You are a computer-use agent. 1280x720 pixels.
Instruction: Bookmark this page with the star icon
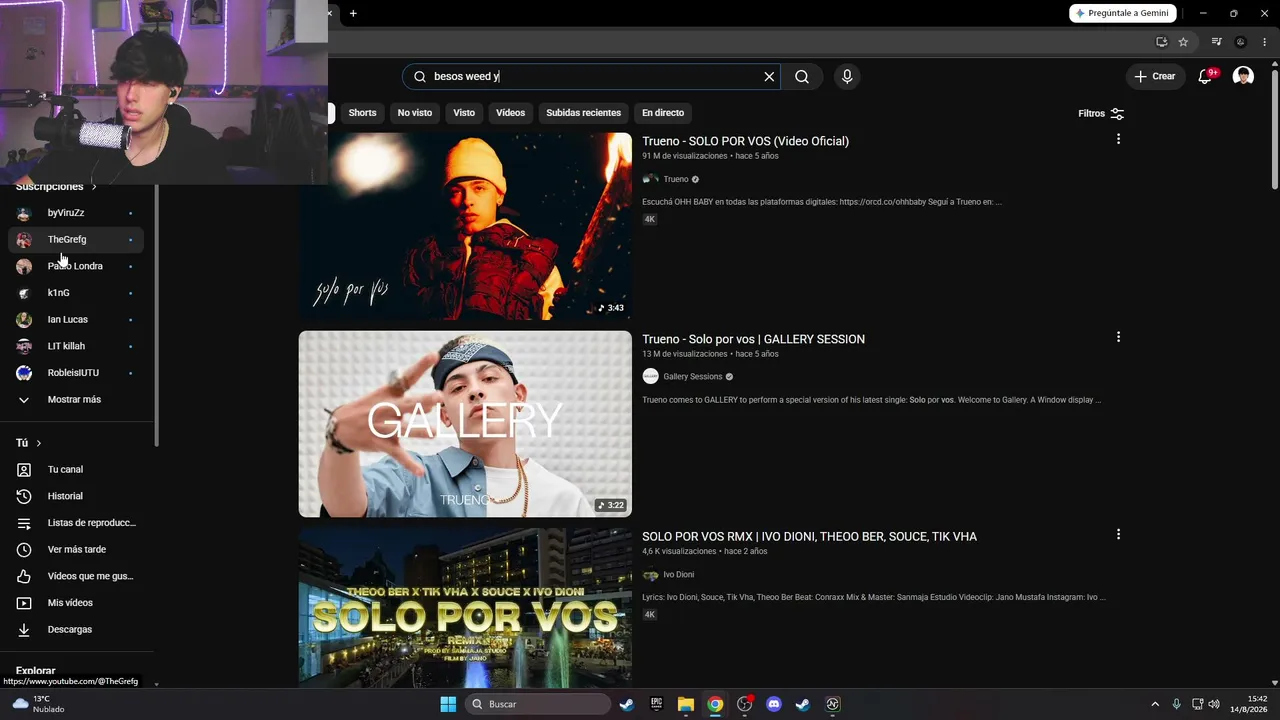[x=1183, y=42]
